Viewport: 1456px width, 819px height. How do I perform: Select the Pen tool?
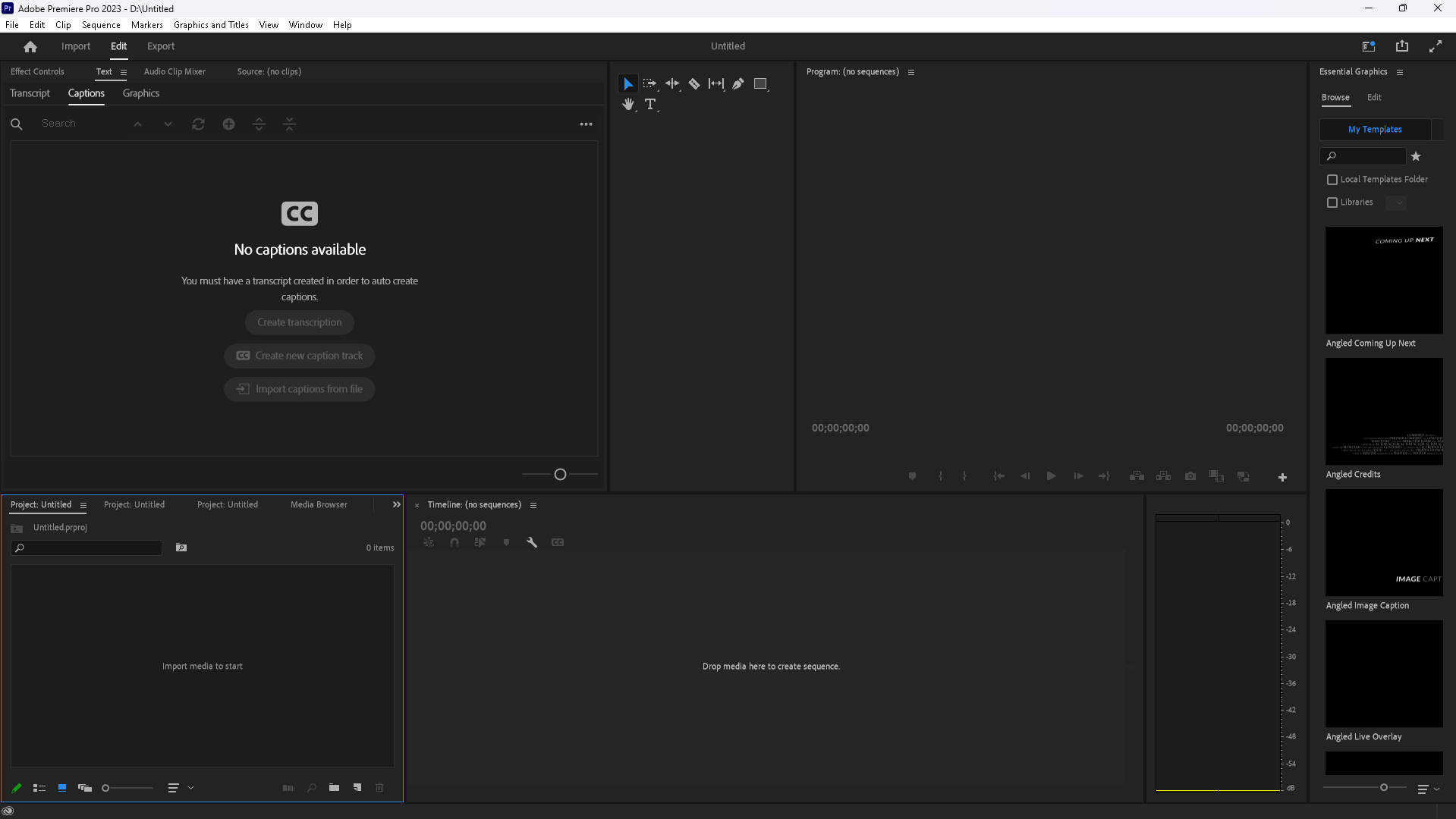tap(738, 84)
